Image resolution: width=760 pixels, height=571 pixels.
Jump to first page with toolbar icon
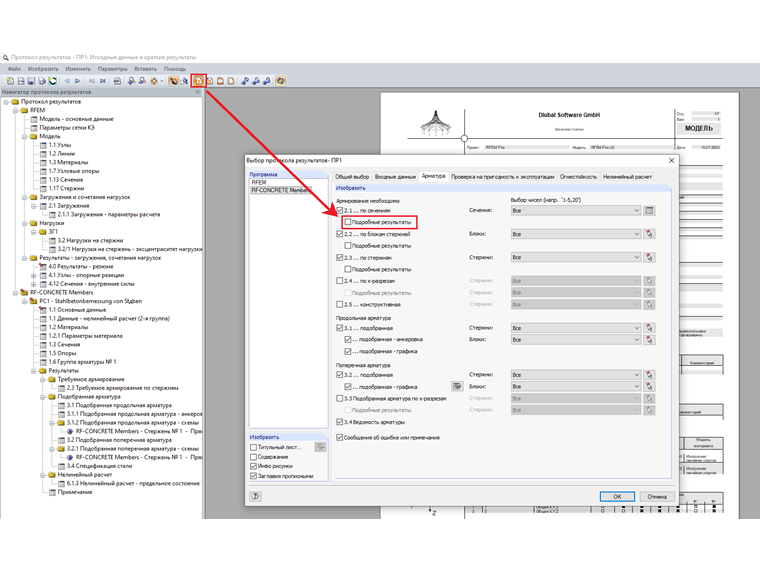(x=92, y=81)
